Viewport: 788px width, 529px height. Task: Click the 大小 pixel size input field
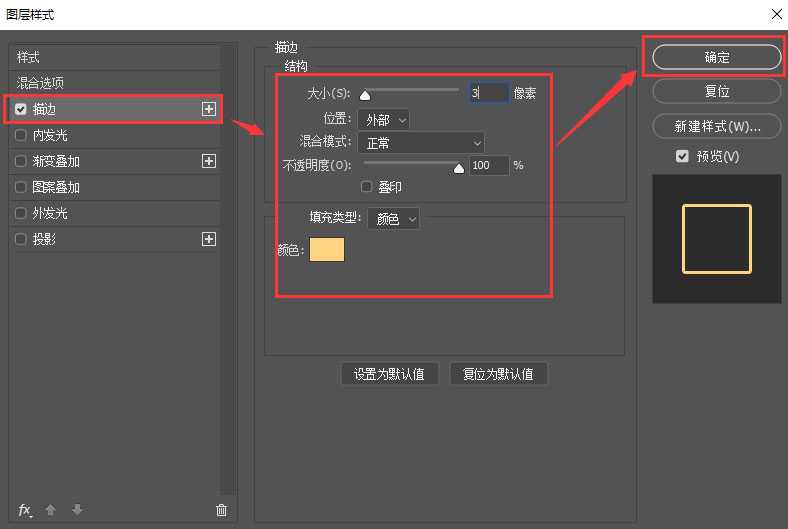488,93
